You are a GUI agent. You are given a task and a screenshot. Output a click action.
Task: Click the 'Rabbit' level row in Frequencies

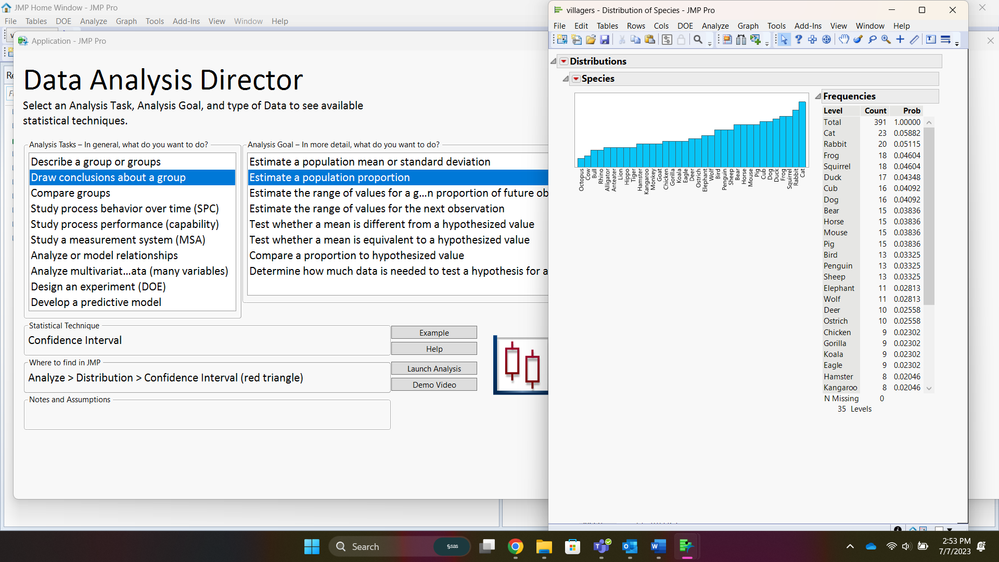pos(872,144)
